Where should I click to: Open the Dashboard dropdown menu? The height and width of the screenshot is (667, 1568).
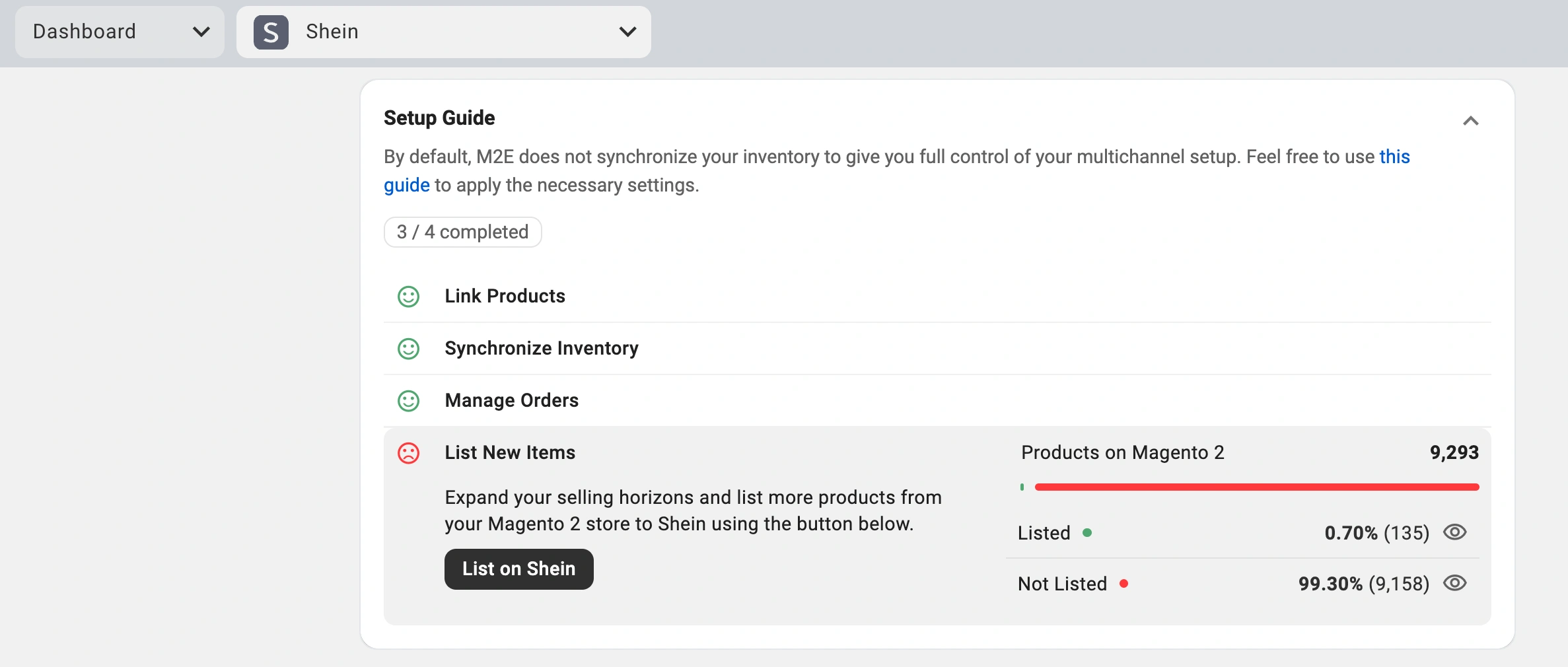point(120,32)
